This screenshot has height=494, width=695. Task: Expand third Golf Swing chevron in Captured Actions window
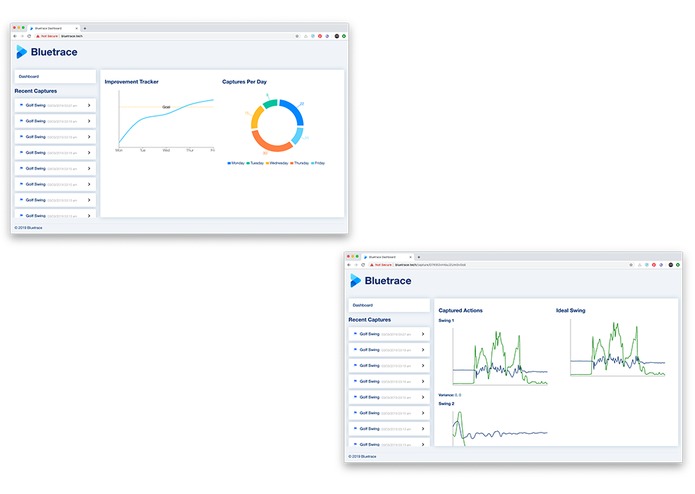coord(423,366)
